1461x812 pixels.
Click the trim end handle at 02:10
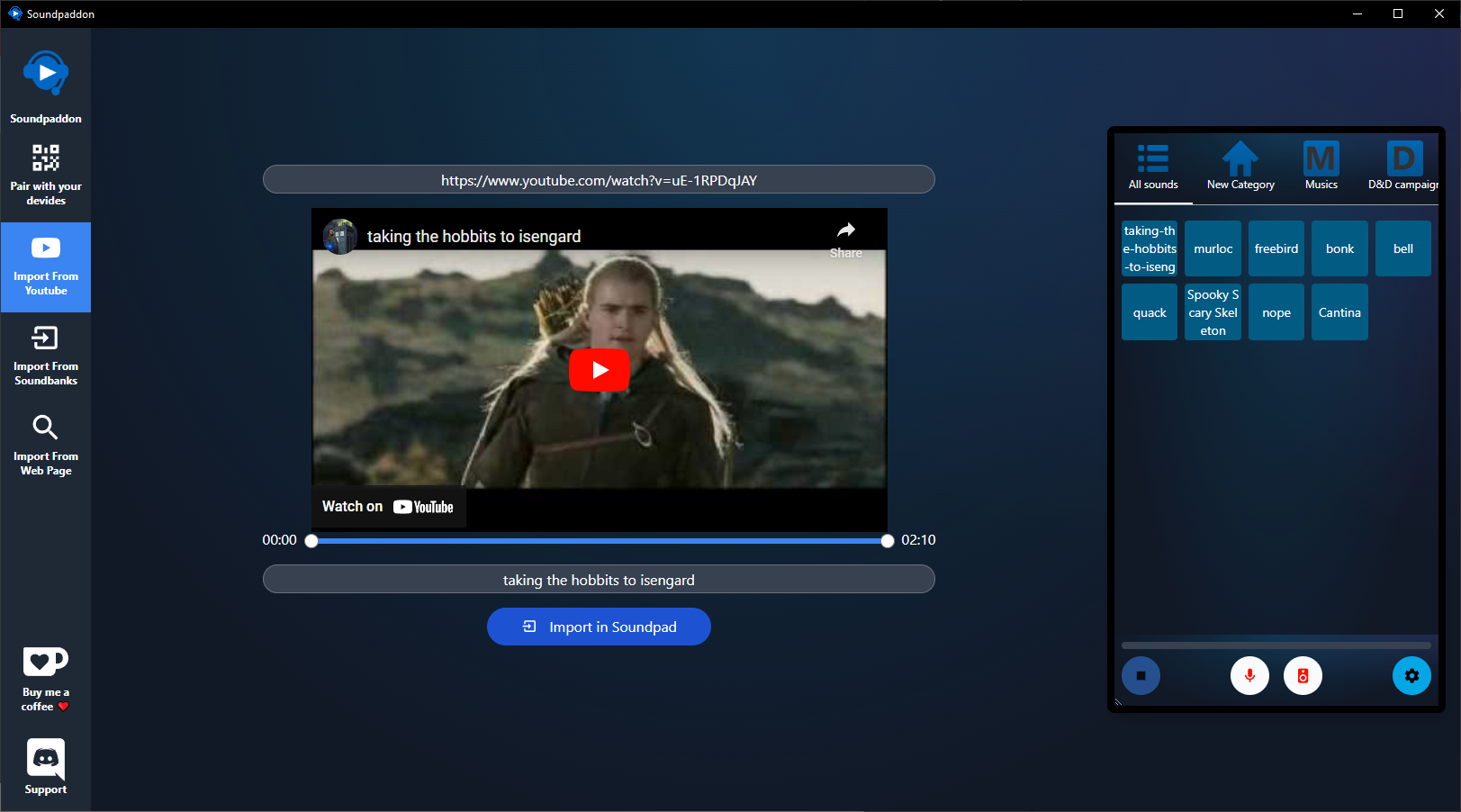click(888, 541)
